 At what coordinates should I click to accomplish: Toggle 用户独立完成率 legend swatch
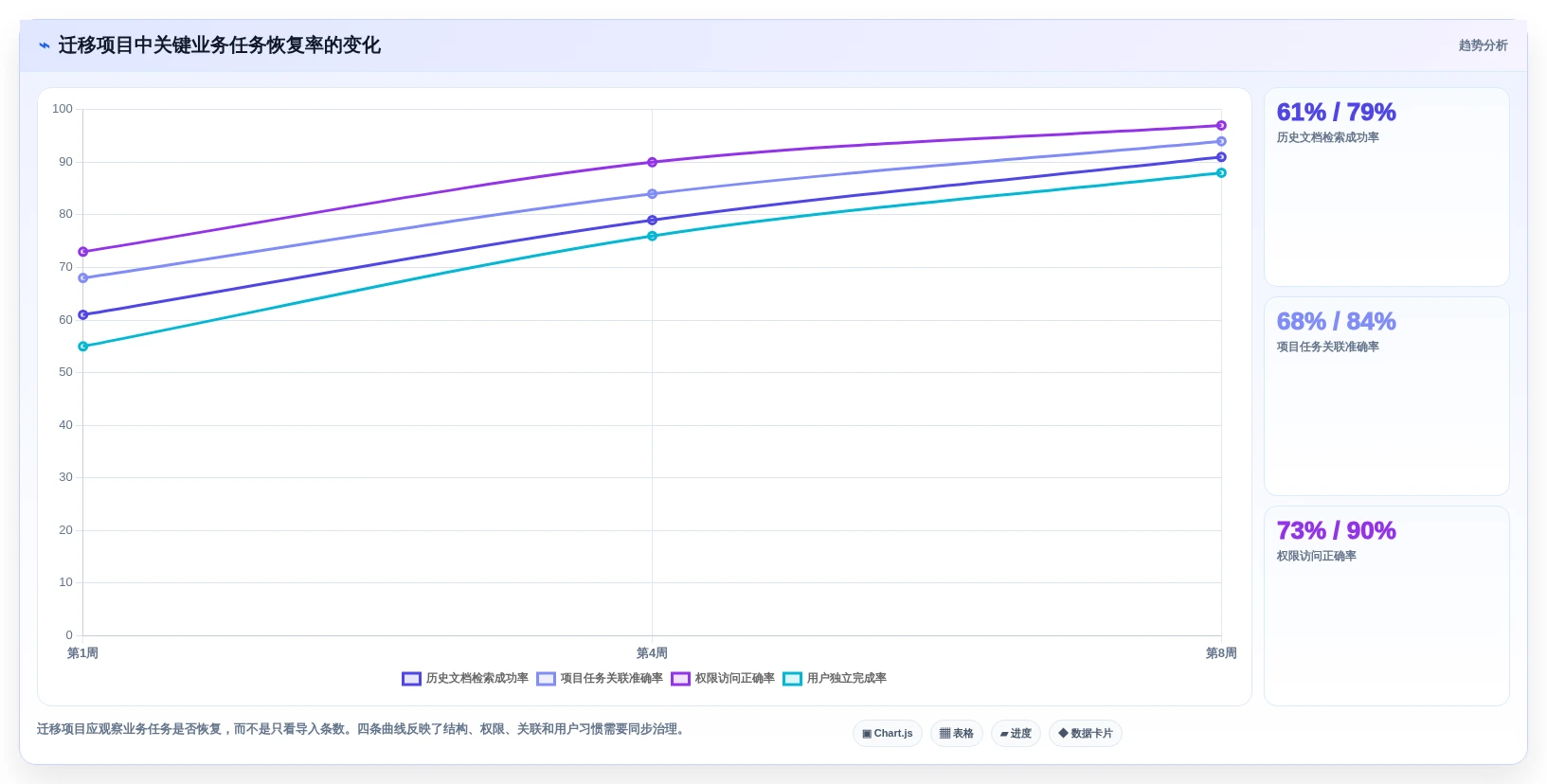[792, 679]
